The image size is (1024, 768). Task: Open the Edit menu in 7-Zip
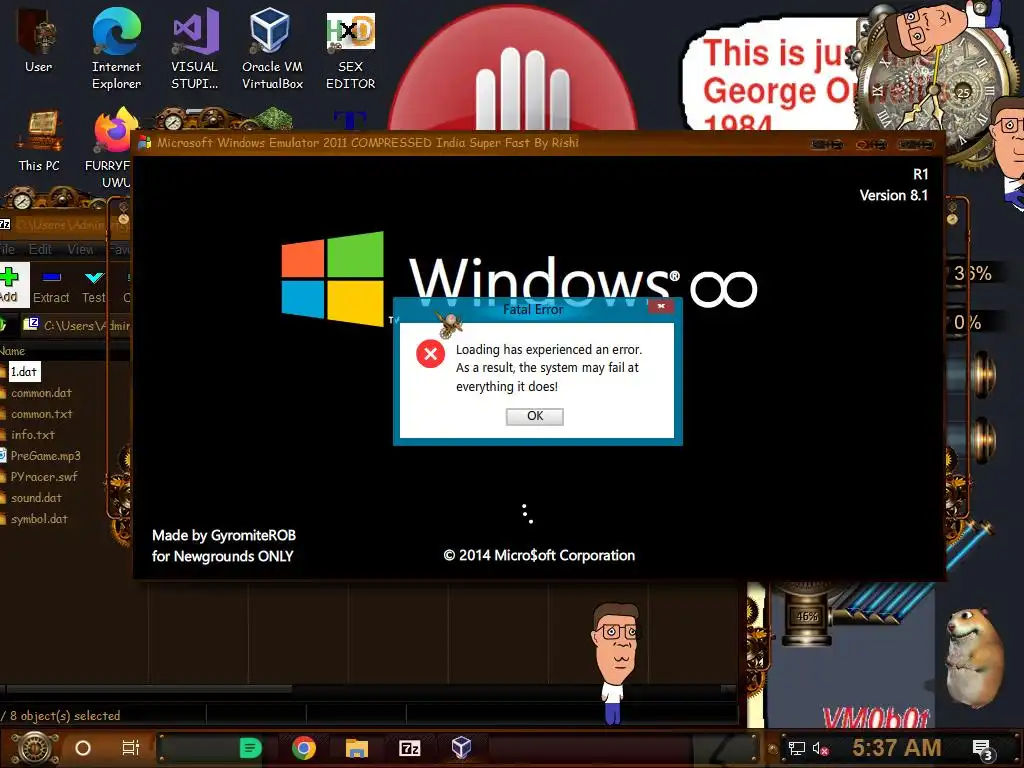point(40,249)
